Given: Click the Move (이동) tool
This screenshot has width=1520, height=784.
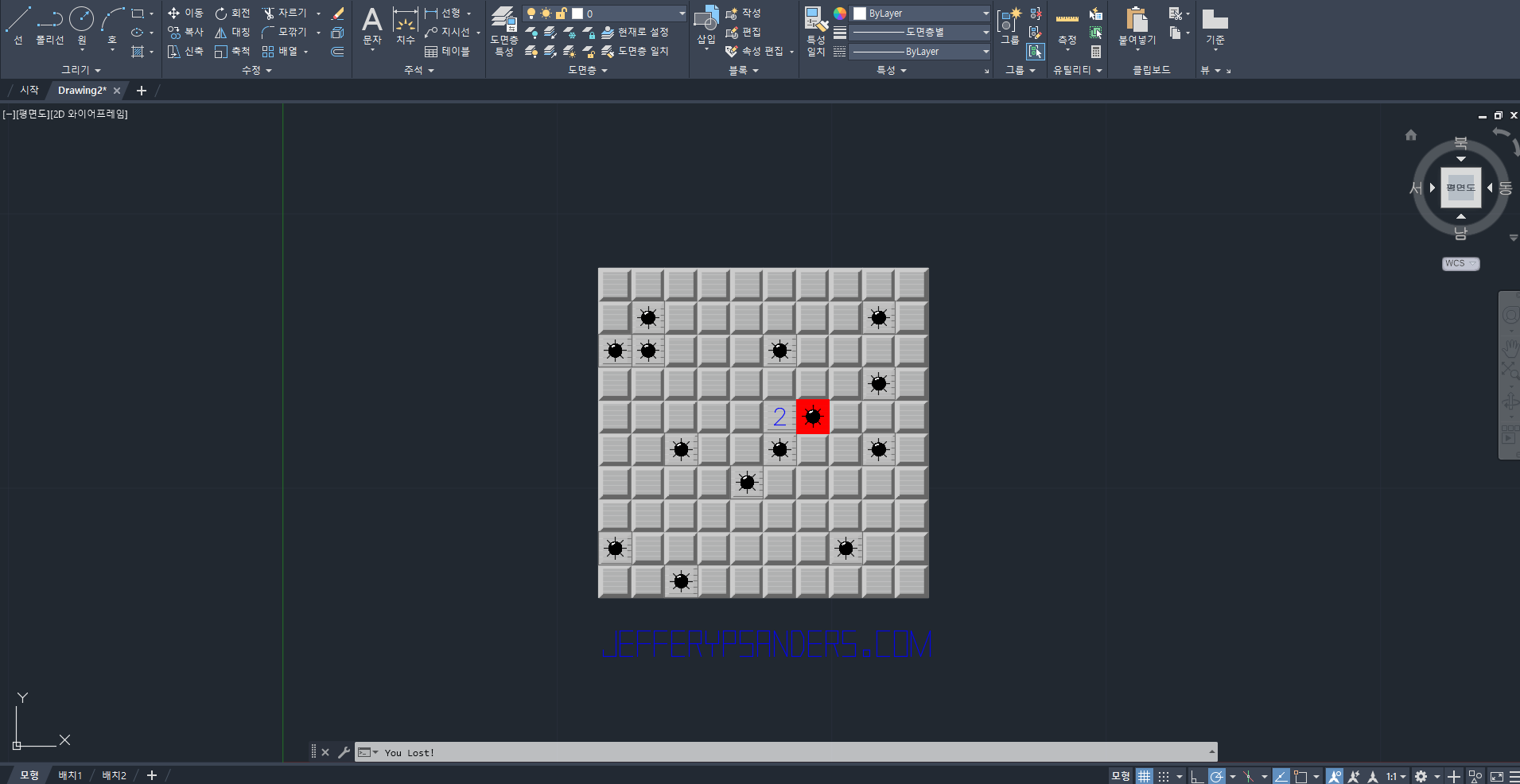Looking at the screenshot, I should point(185,14).
